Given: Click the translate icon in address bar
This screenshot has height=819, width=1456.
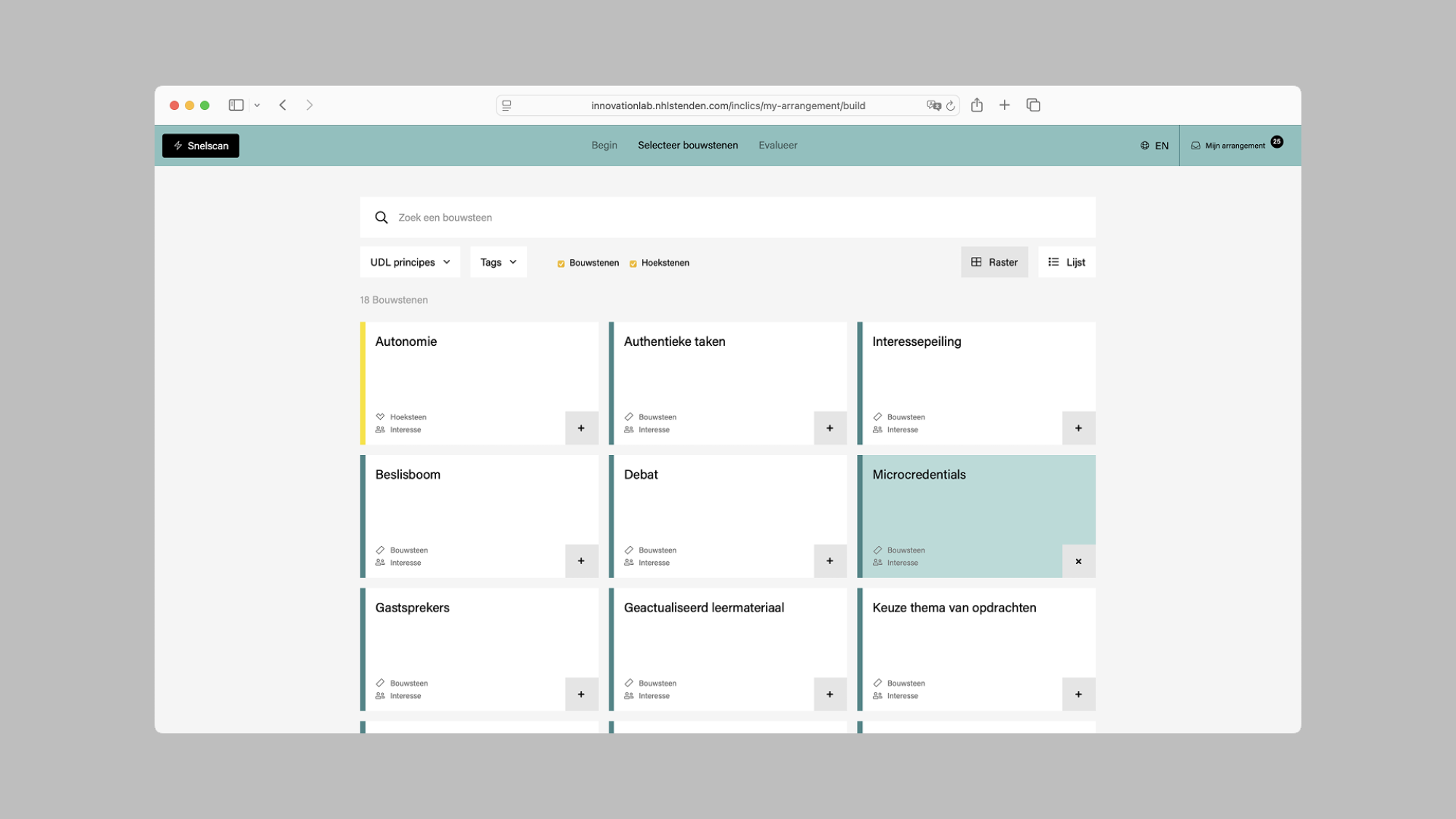Looking at the screenshot, I should pyautogui.click(x=933, y=106).
